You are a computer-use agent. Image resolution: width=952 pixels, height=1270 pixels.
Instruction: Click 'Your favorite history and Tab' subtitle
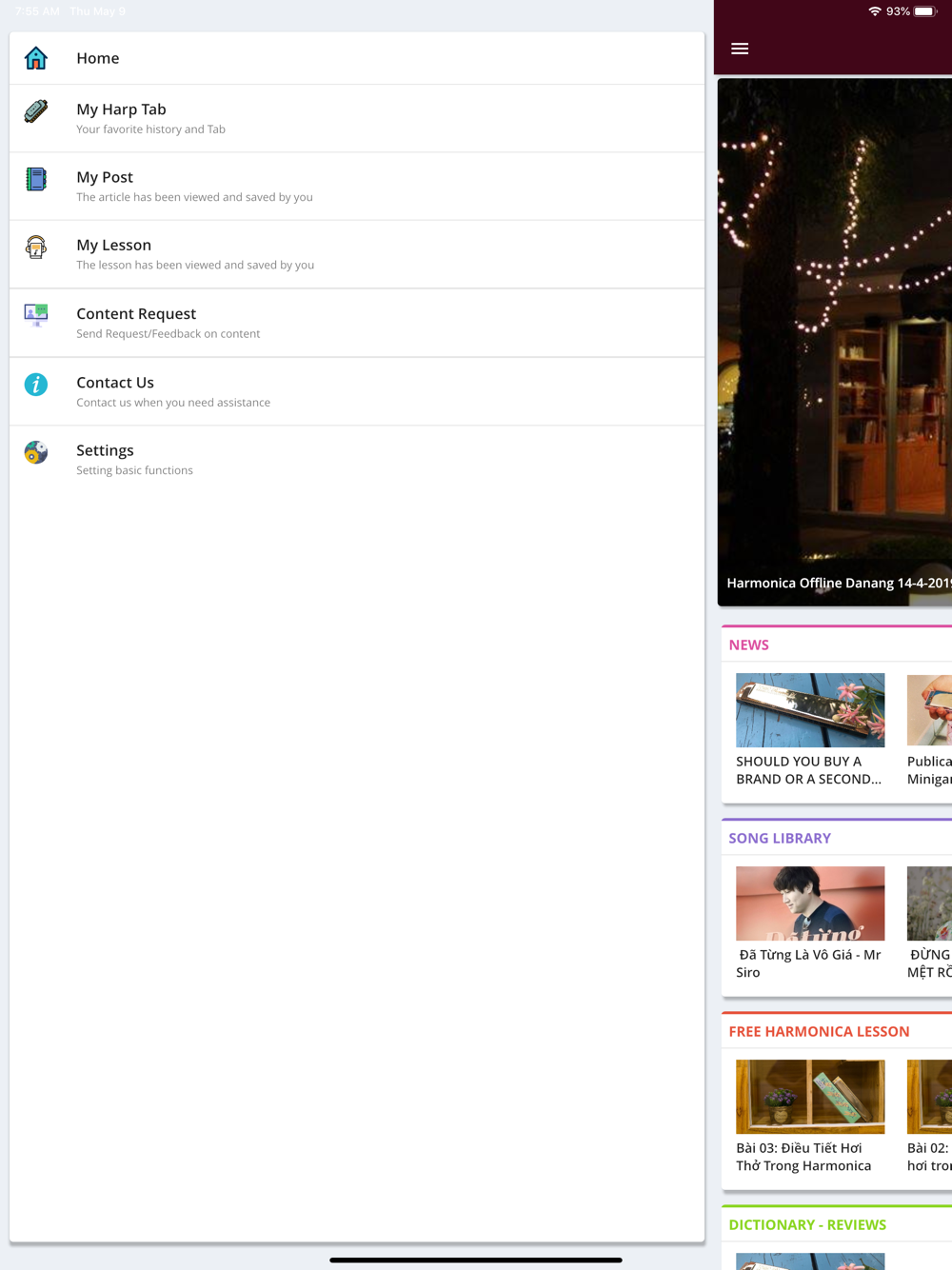click(150, 129)
